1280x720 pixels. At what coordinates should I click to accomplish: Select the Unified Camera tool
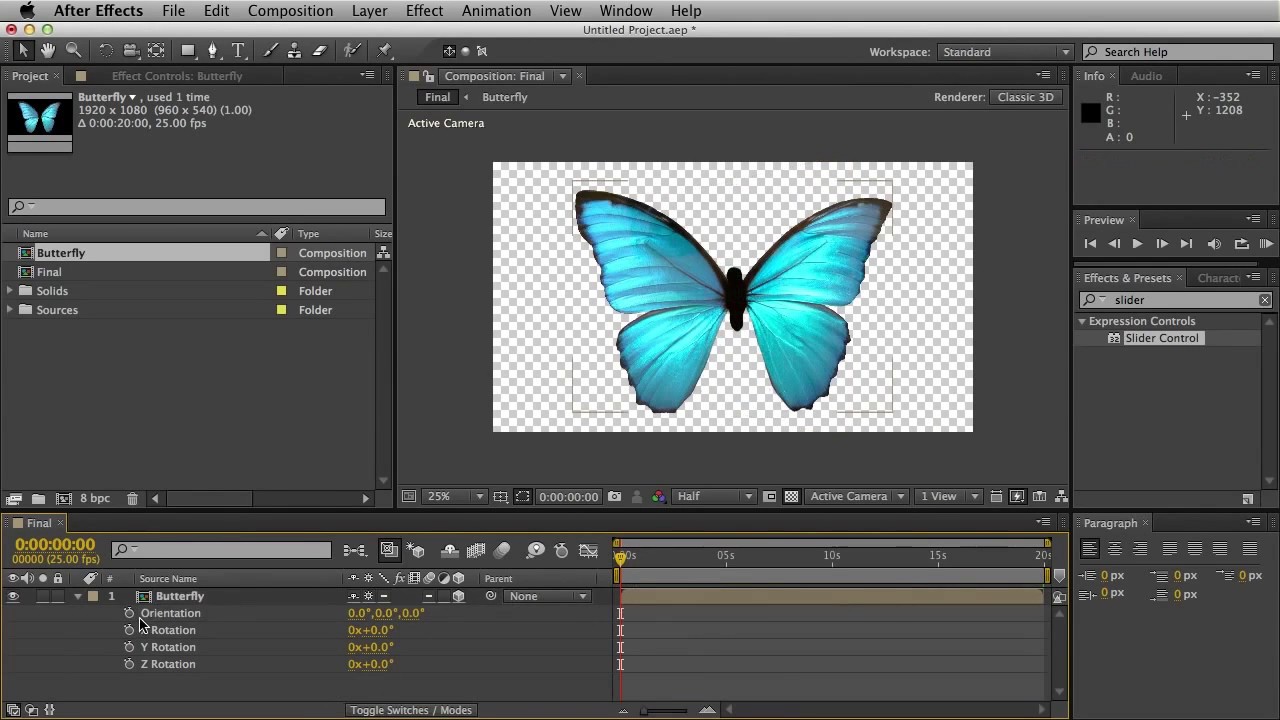[x=131, y=50]
